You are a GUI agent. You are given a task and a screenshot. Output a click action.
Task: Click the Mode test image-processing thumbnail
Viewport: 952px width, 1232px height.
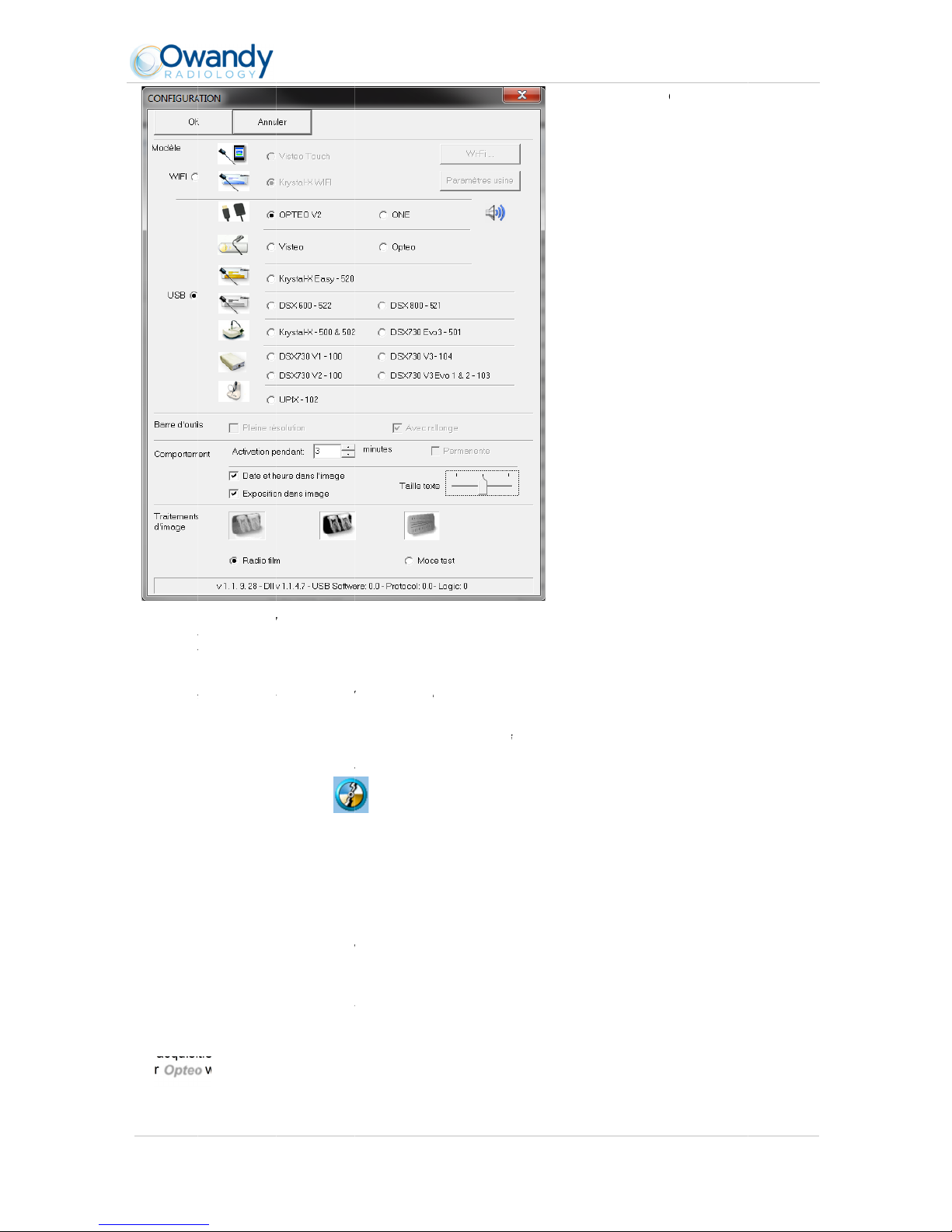click(422, 525)
